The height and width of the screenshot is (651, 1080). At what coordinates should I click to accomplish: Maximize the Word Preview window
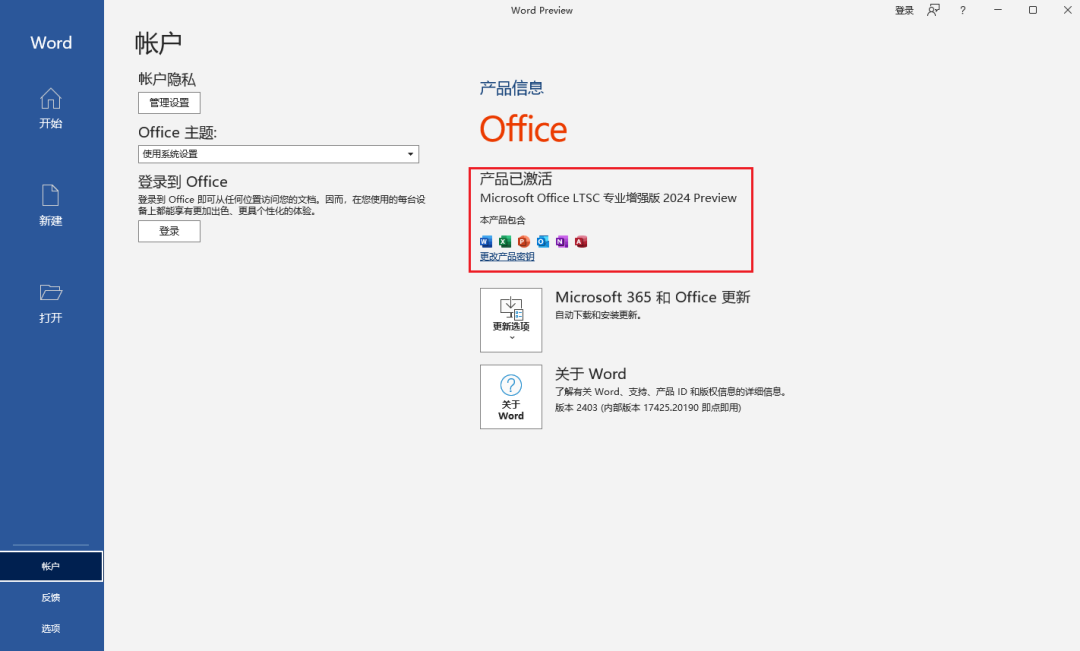1032,10
